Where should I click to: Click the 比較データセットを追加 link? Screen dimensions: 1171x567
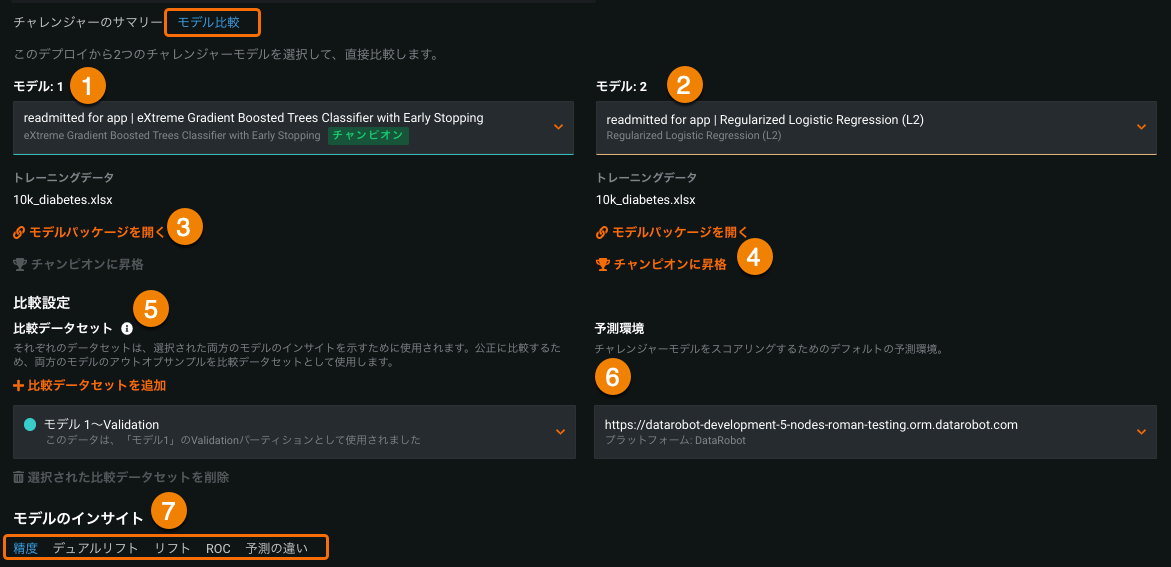click(x=97, y=385)
